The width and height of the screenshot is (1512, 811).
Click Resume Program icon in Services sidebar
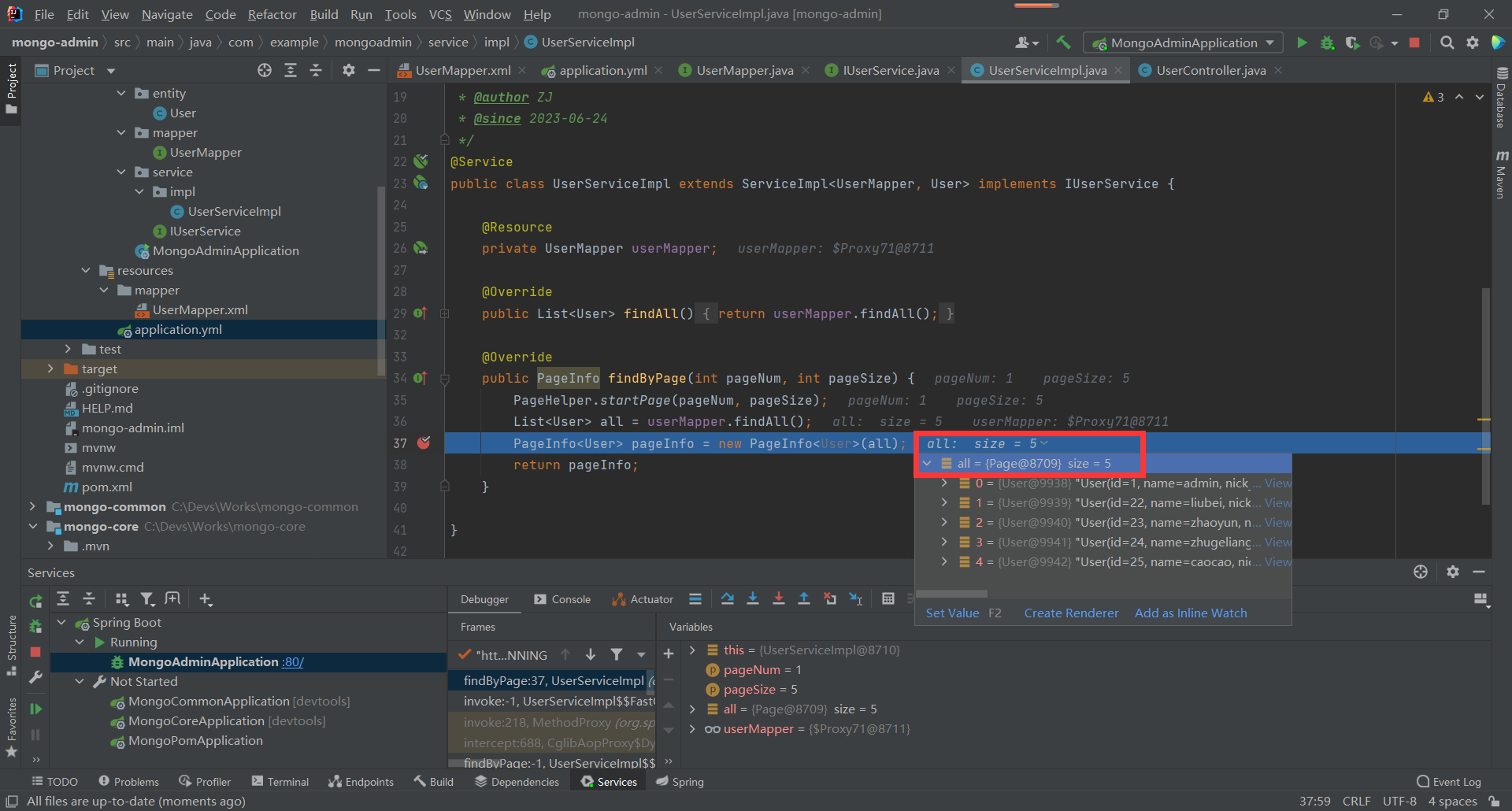[35, 709]
